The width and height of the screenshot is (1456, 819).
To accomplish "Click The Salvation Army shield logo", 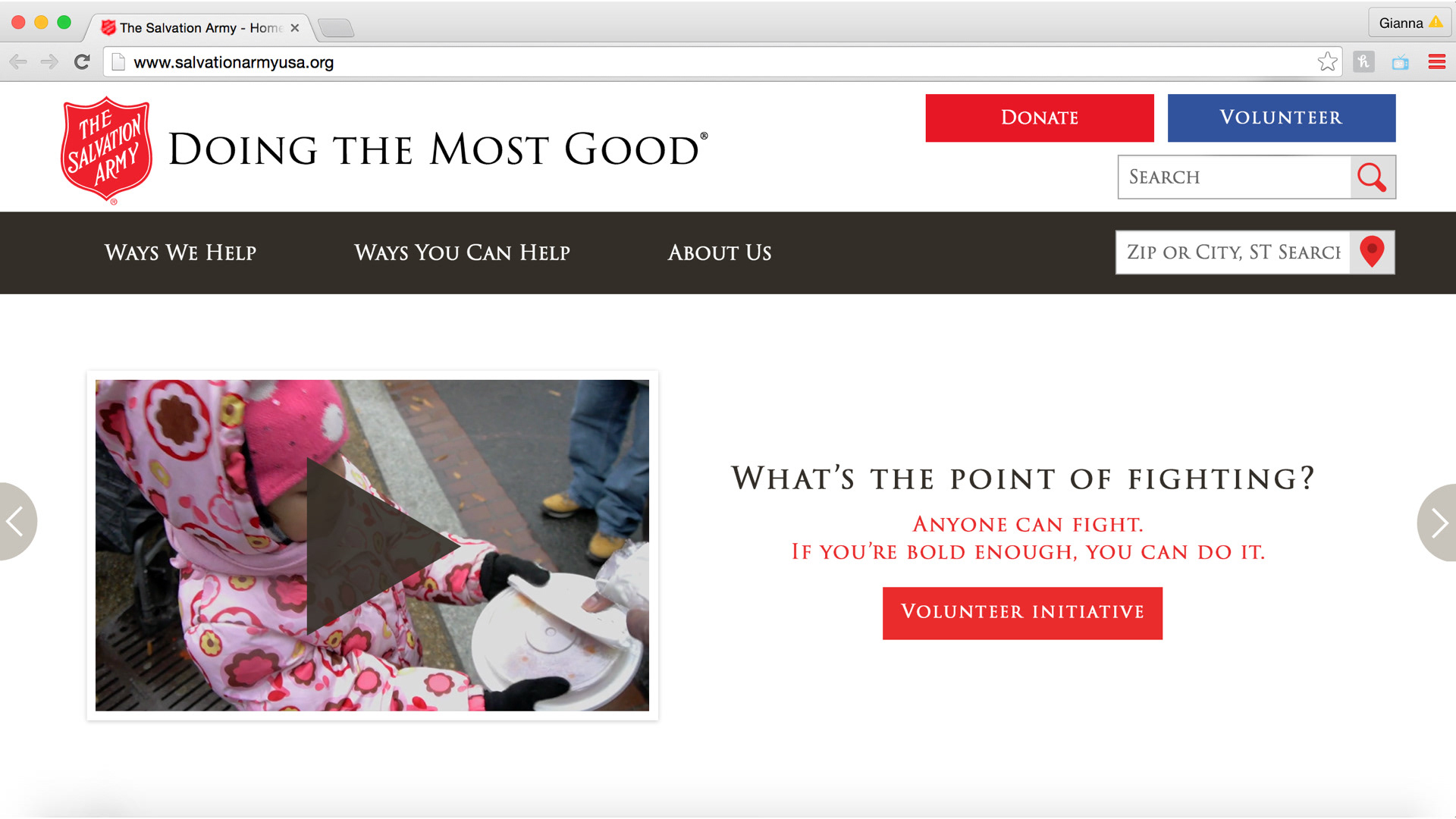I will 107,149.
